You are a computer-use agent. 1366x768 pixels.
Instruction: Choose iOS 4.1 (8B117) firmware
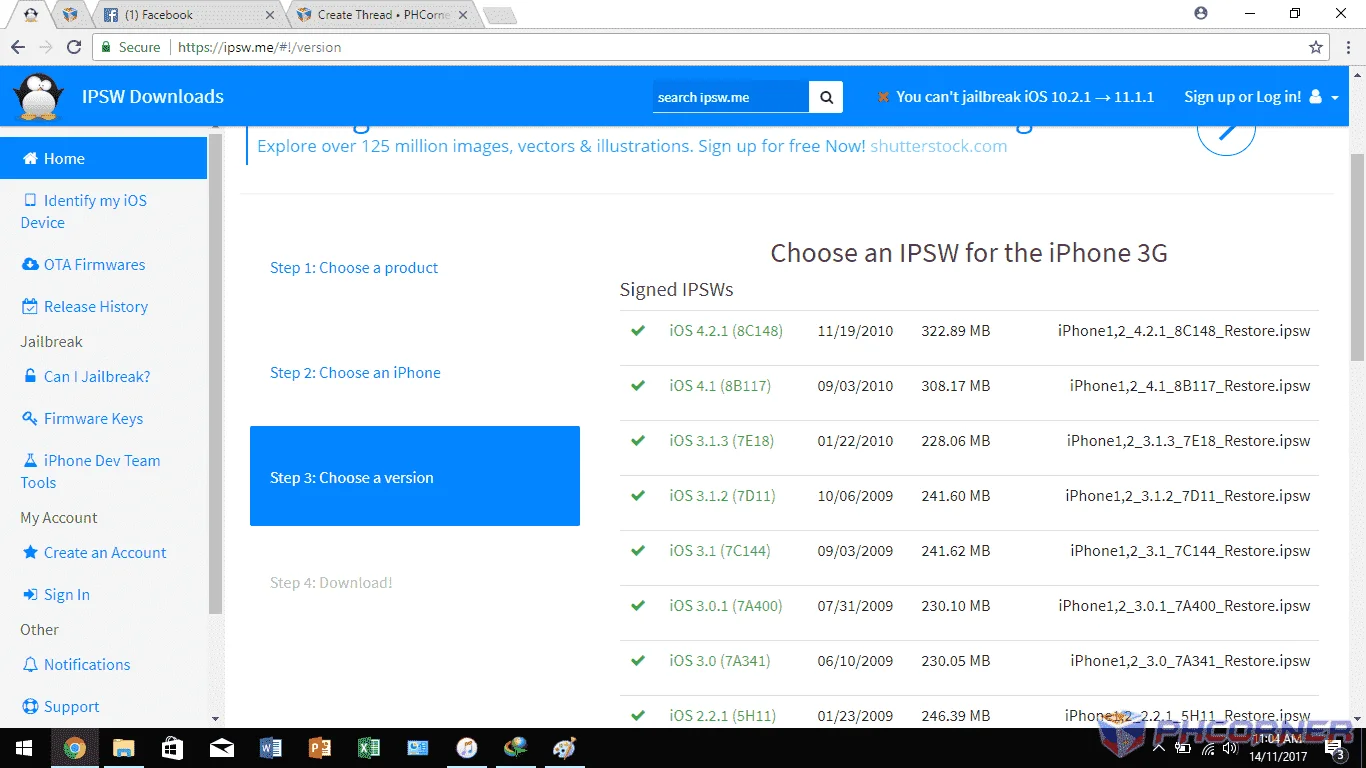click(x=720, y=386)
